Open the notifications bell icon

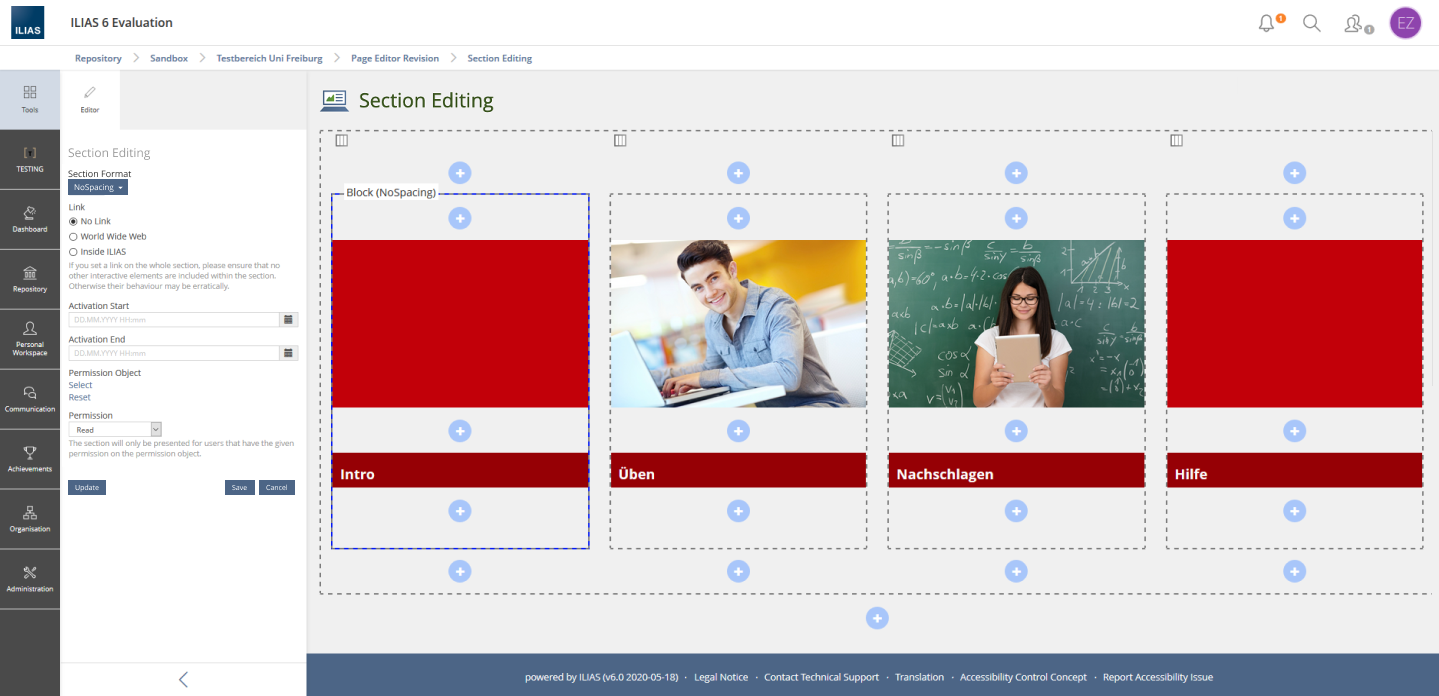tap(1267, 23)
